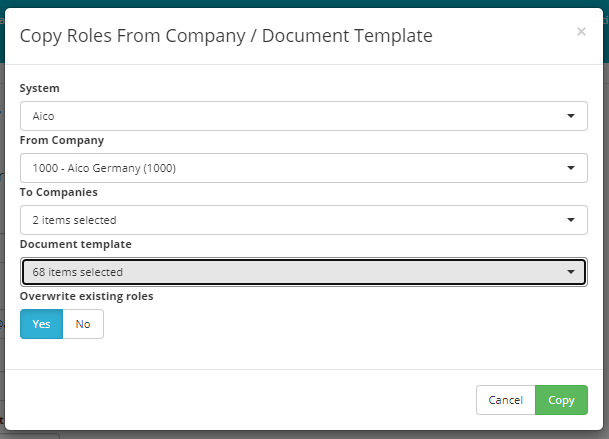This screenshot has height=439, width=609.
Task: Click the System dropdown arrow icon
Action: coord(571,116)
